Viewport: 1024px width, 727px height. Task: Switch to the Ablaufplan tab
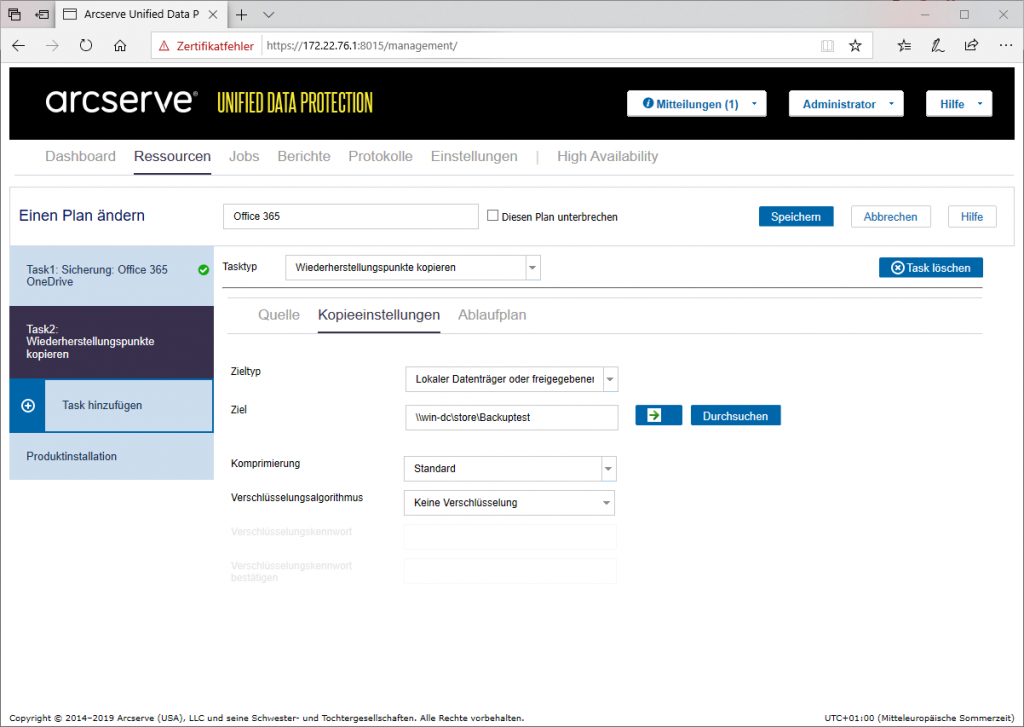click(x=492, y=315)
